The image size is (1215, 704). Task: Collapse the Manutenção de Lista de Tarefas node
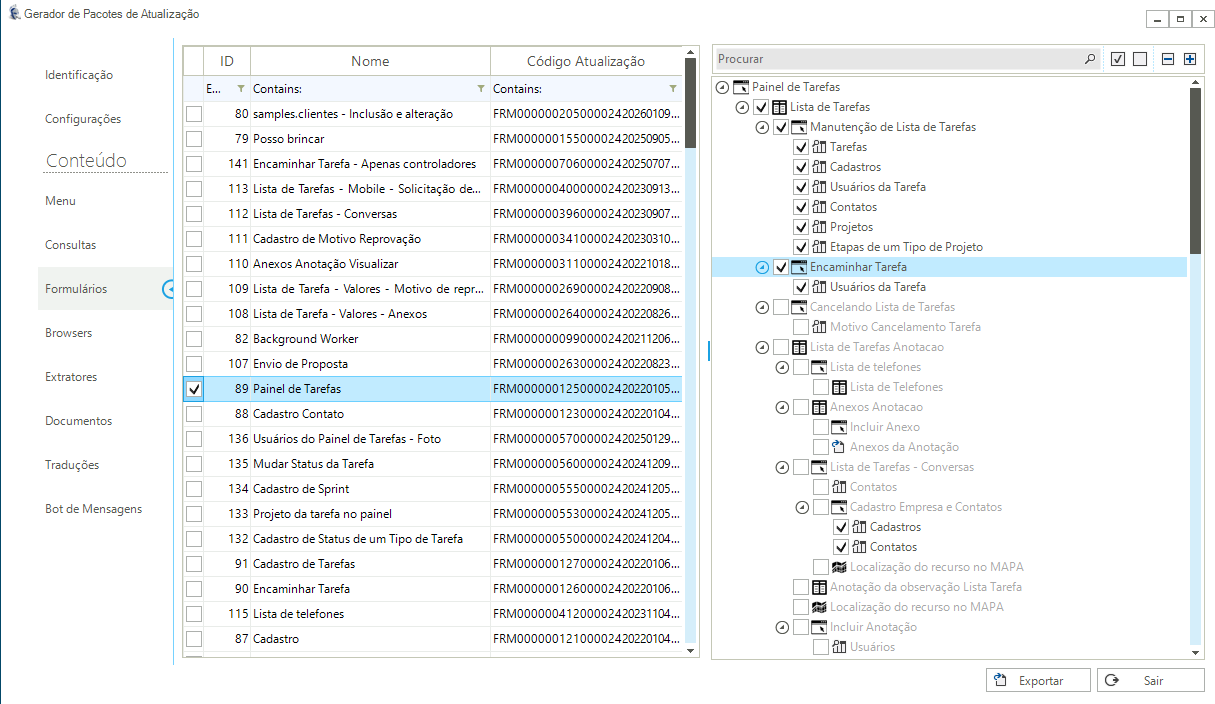[x=762, y=127]
